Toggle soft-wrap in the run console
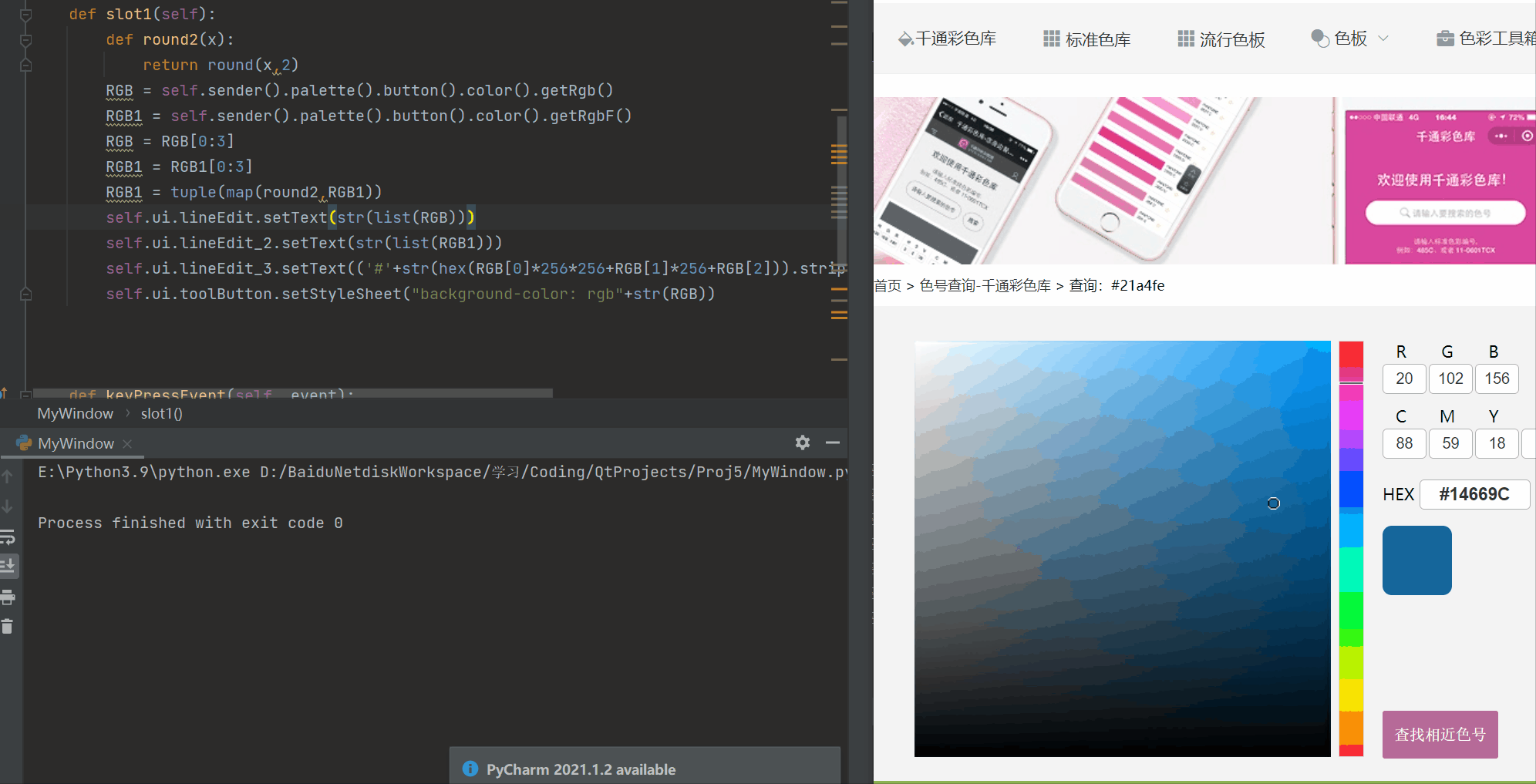 8,537
